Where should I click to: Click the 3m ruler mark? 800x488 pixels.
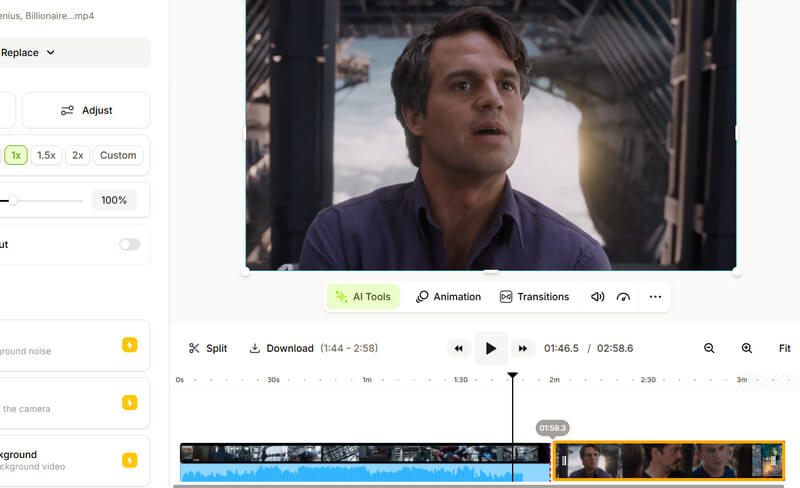(742, 380)
